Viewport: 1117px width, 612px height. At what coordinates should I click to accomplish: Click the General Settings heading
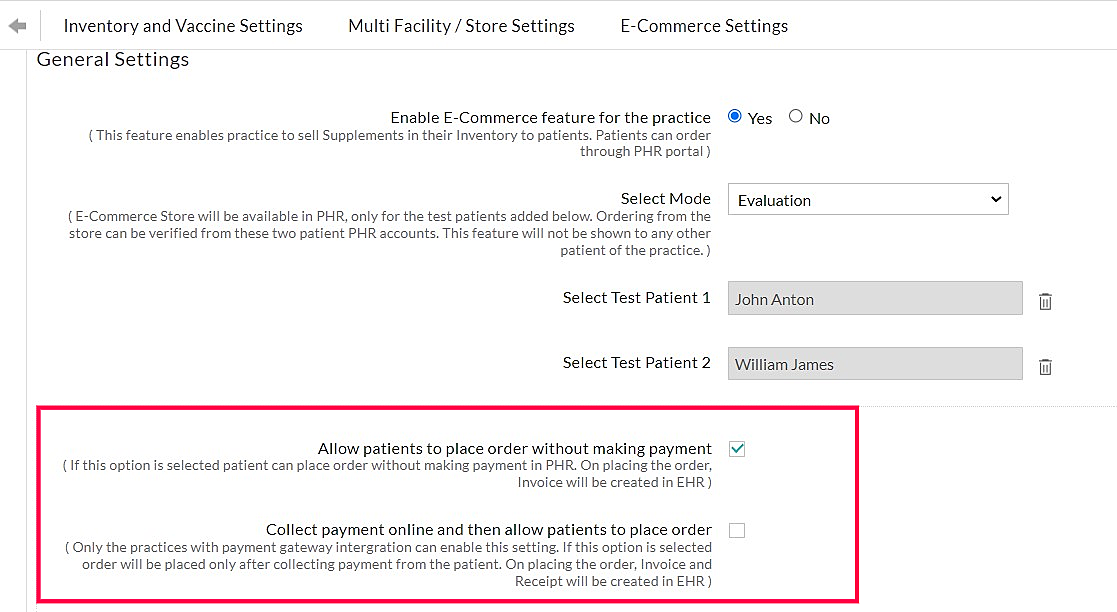[113, 60]
